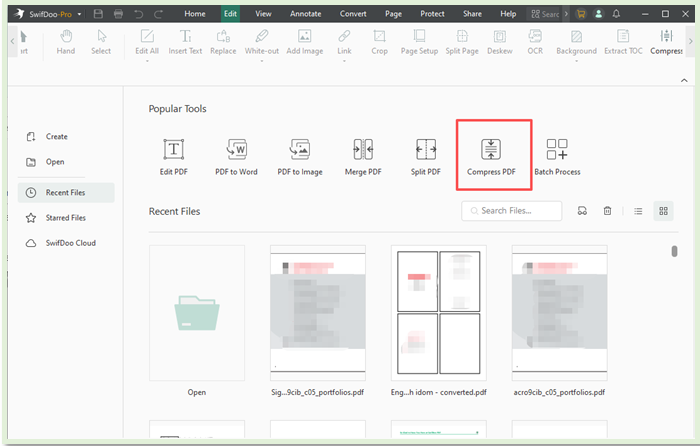Viewport: 700px width, 446px height.
Task: Open SwifDoo Cloud
Action: 61,243
